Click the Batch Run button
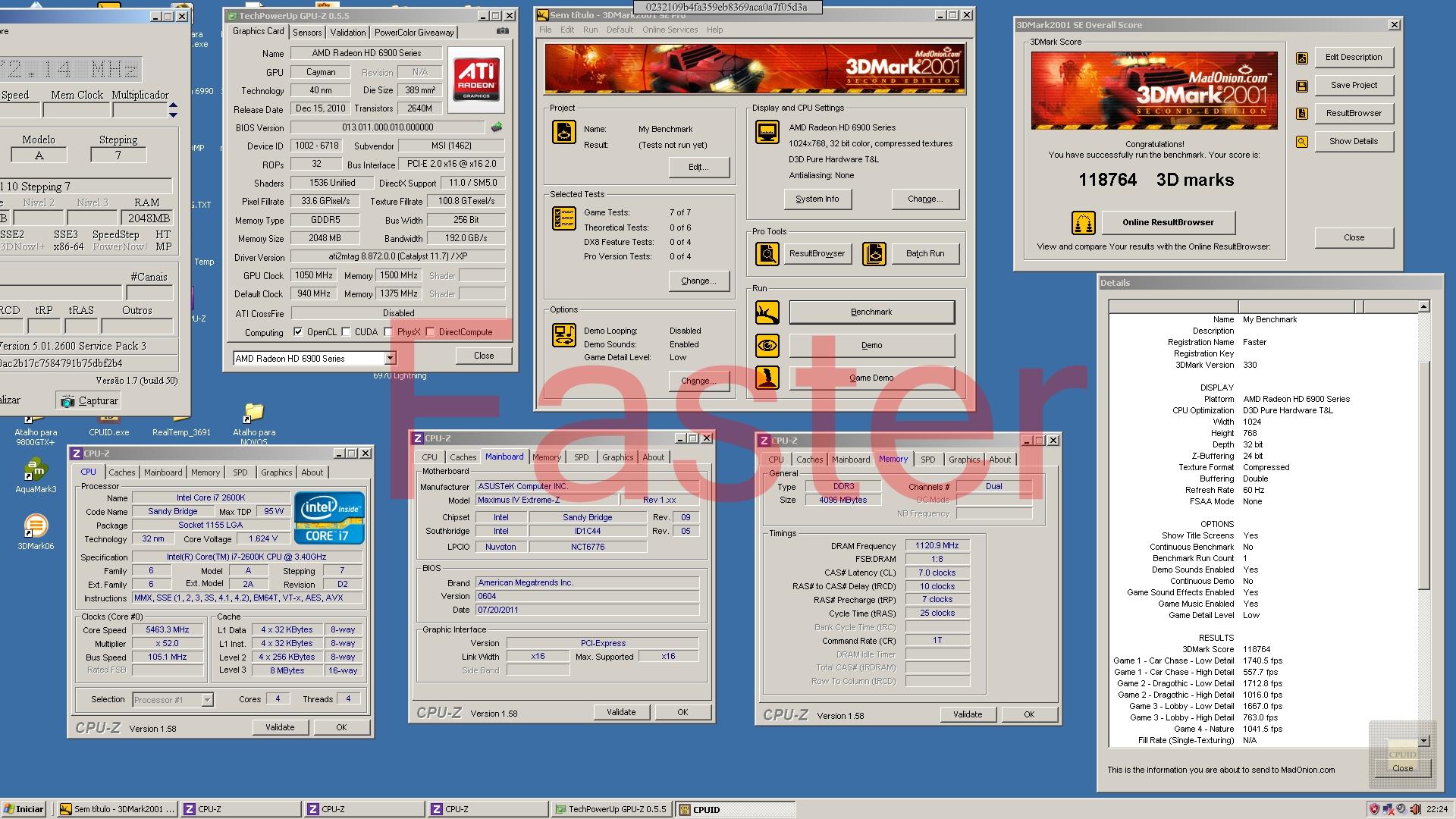Image resolution: width=1456 pixels, height=819 pixels. click(925, 253)
